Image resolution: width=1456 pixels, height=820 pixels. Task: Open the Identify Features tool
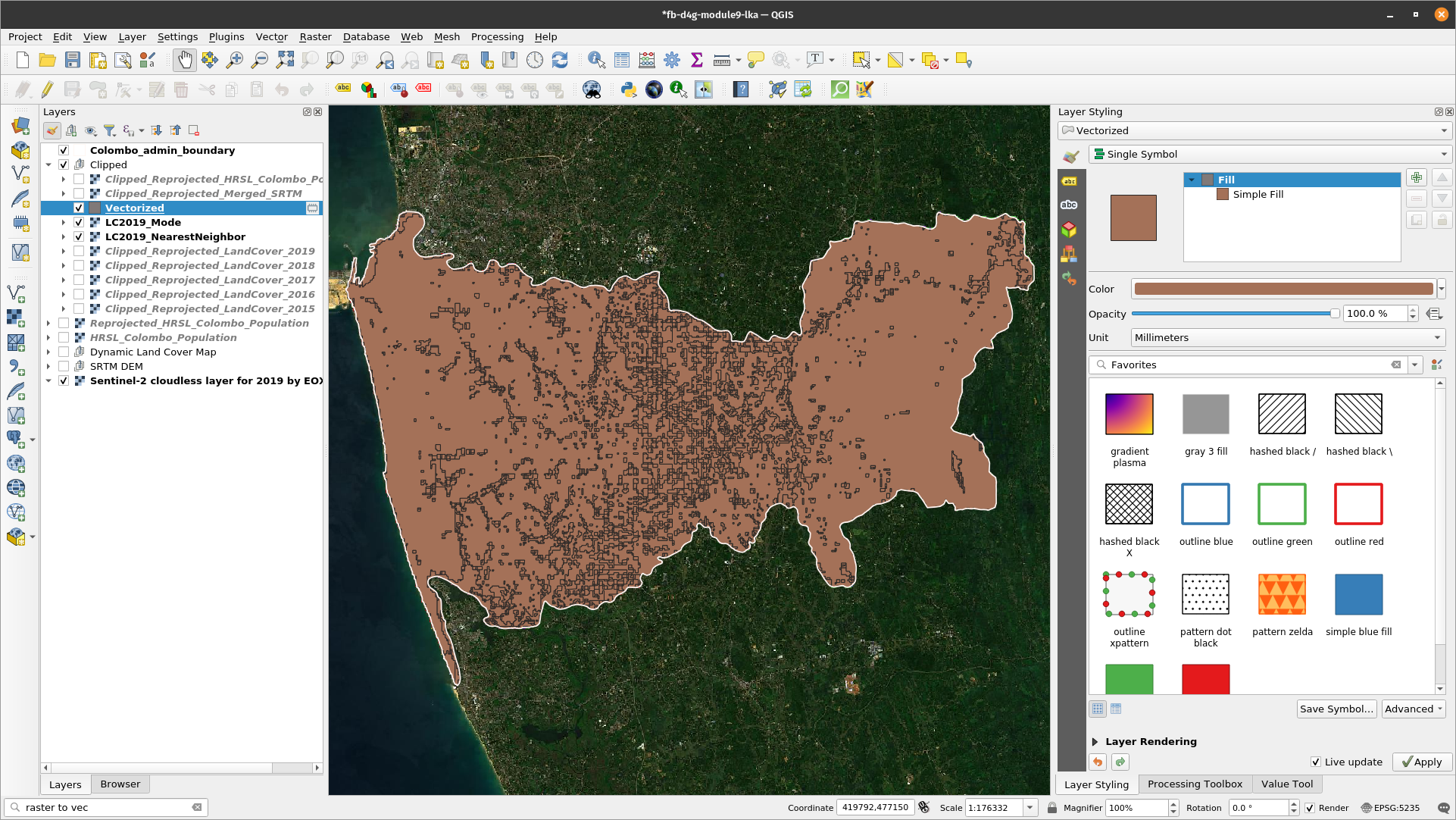pyautogui.click(x=596, y=60)
